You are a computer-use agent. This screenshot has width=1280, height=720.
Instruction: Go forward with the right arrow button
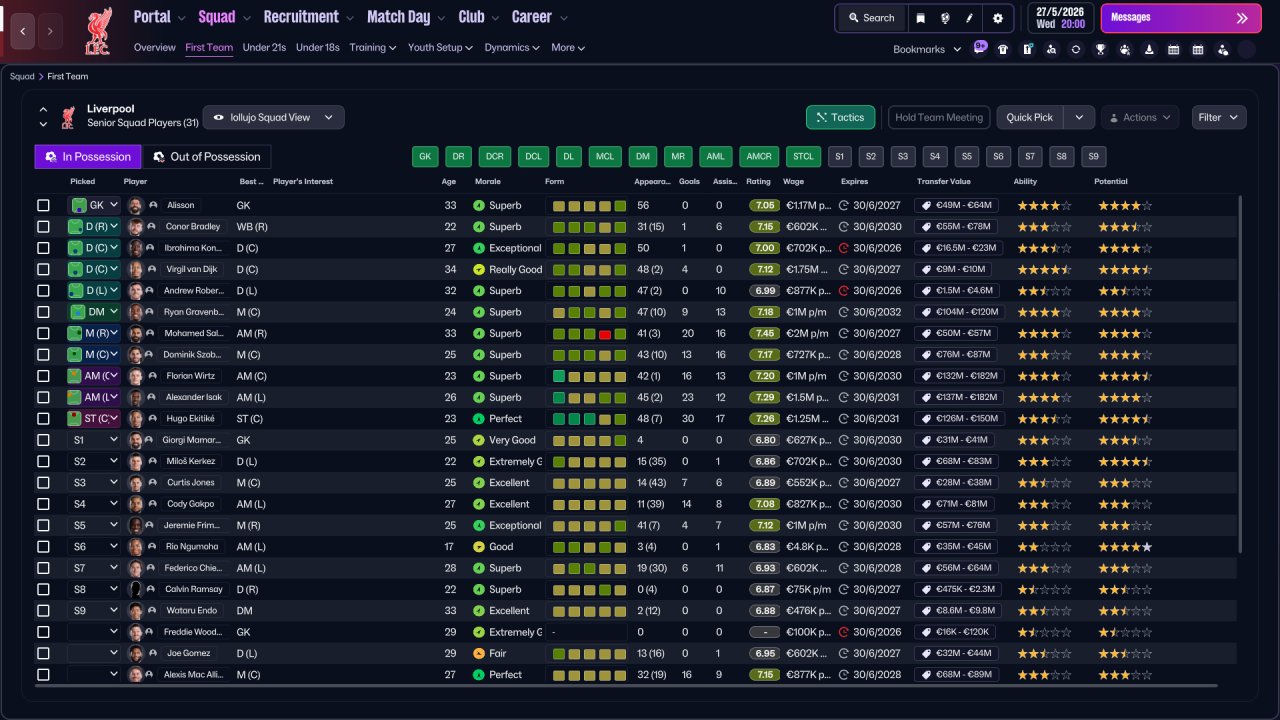(x=50, y=31)
